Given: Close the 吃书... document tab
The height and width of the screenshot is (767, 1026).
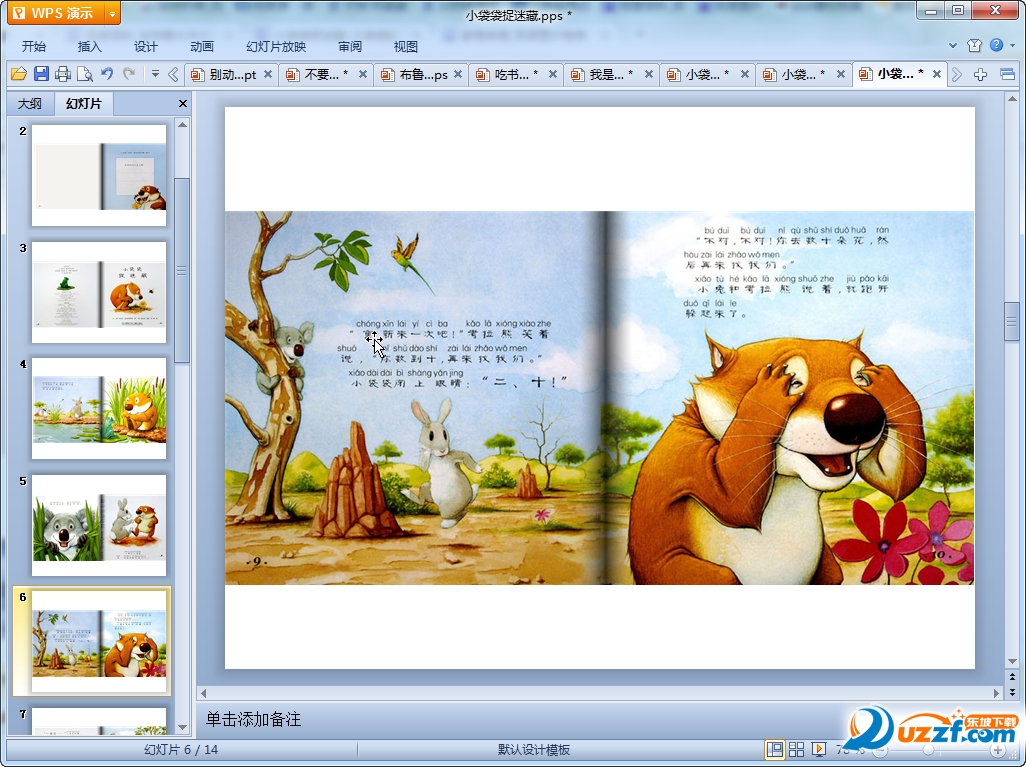Looking at the screenshot, I should [x=553, y=75].
